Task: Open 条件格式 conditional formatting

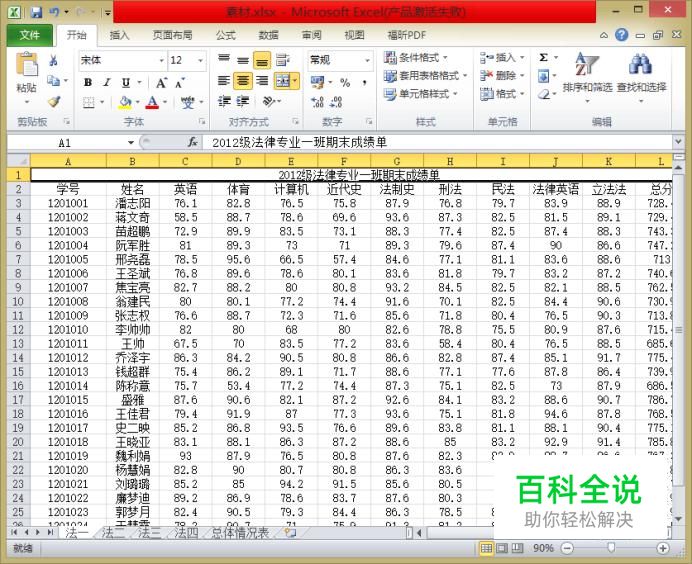Action: click(416, 58)
